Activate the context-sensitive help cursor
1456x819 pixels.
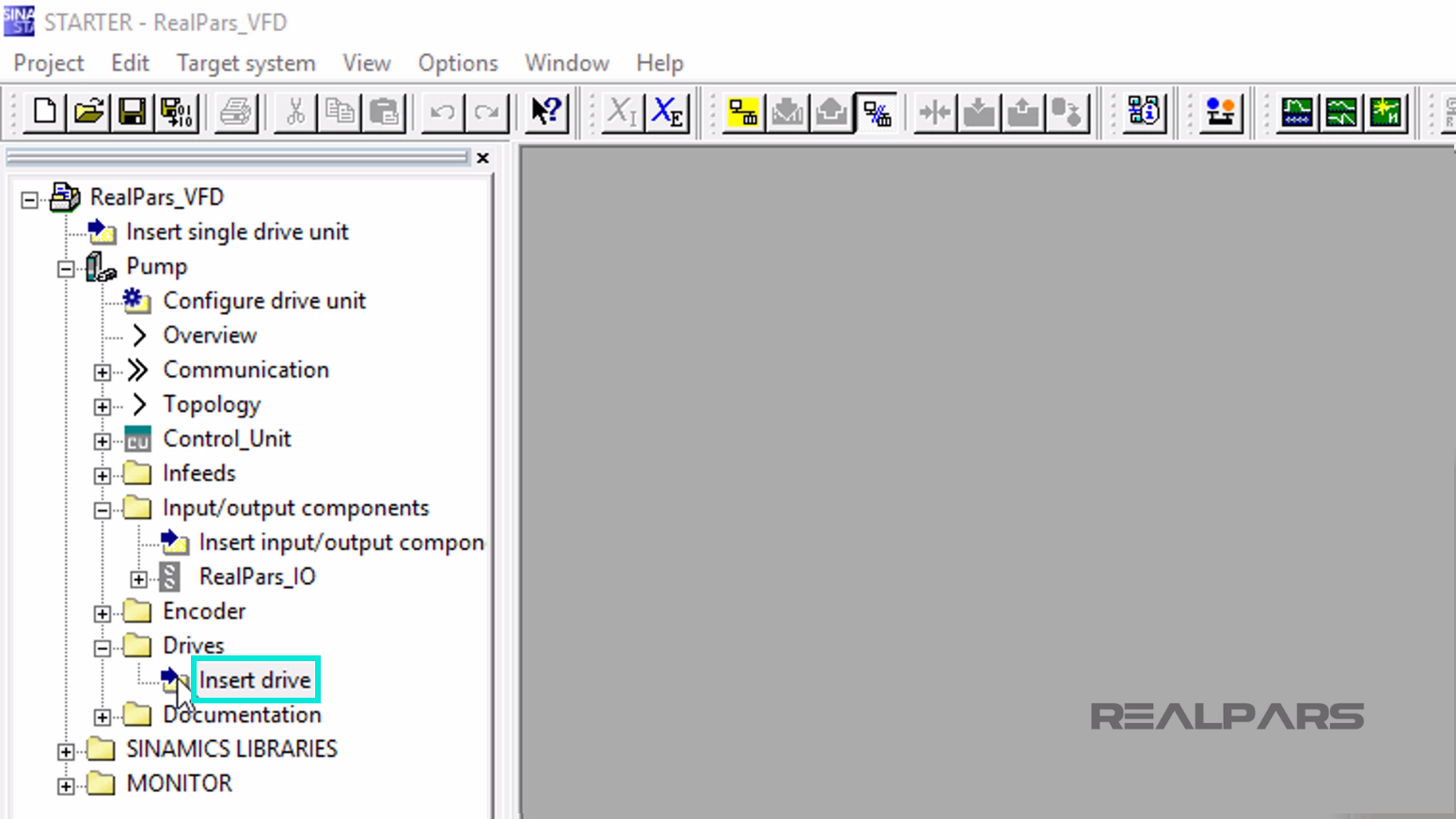pos(546,111)
